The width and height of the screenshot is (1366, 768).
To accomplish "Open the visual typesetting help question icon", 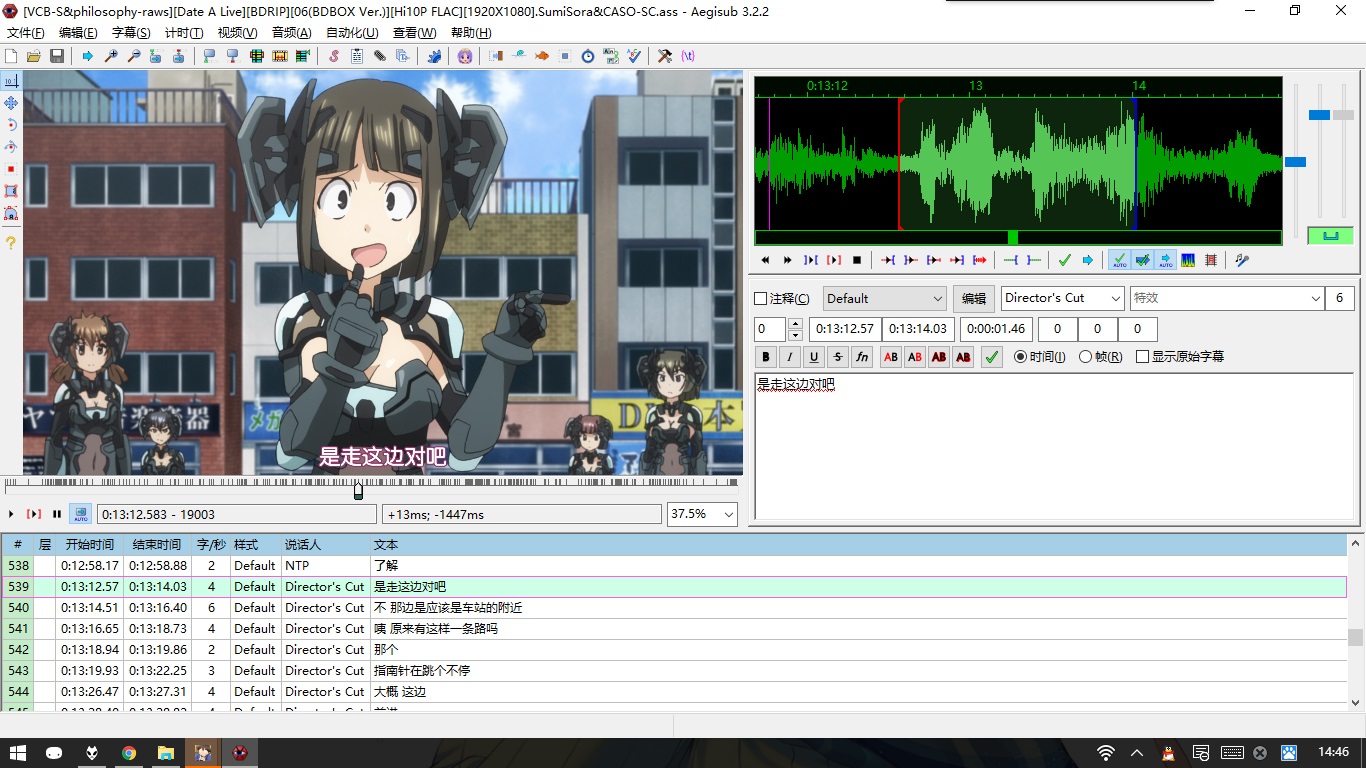I will [x=11, y=243].
